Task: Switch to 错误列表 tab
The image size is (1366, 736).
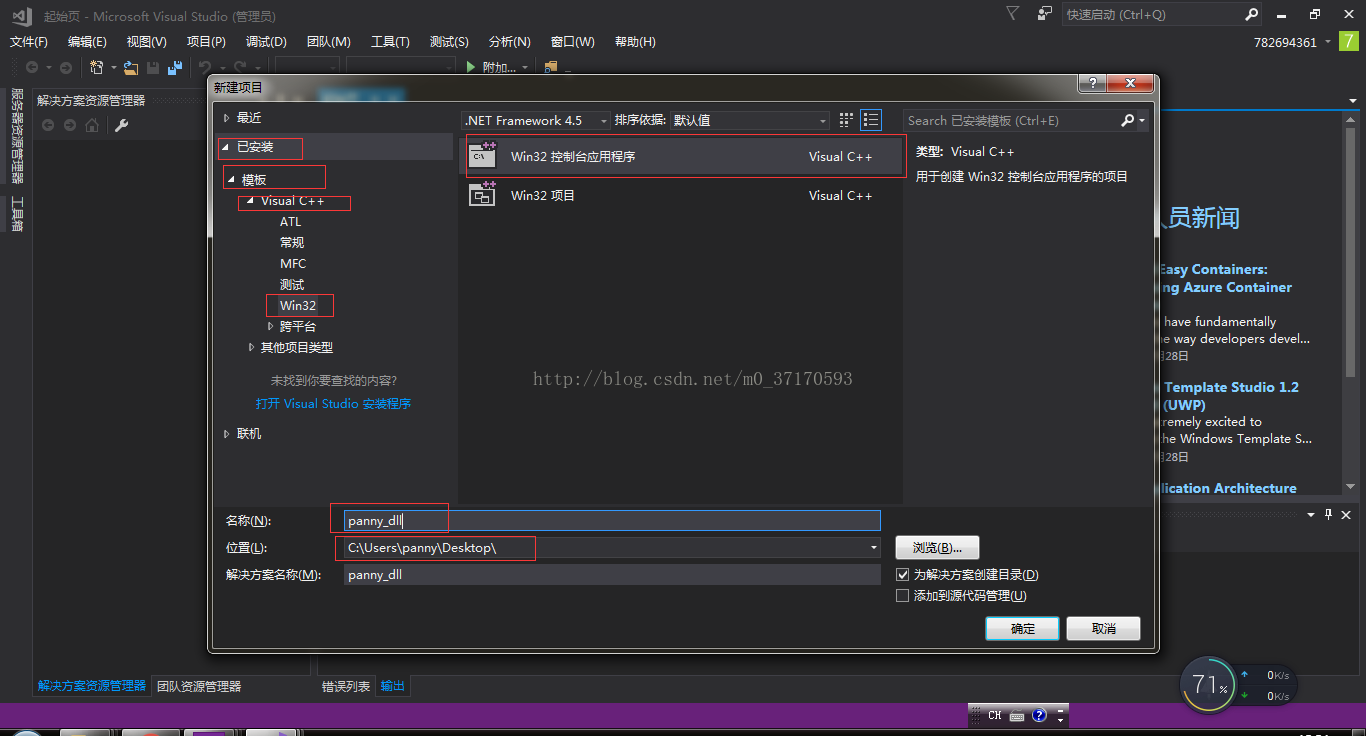Action: [346, 686]
